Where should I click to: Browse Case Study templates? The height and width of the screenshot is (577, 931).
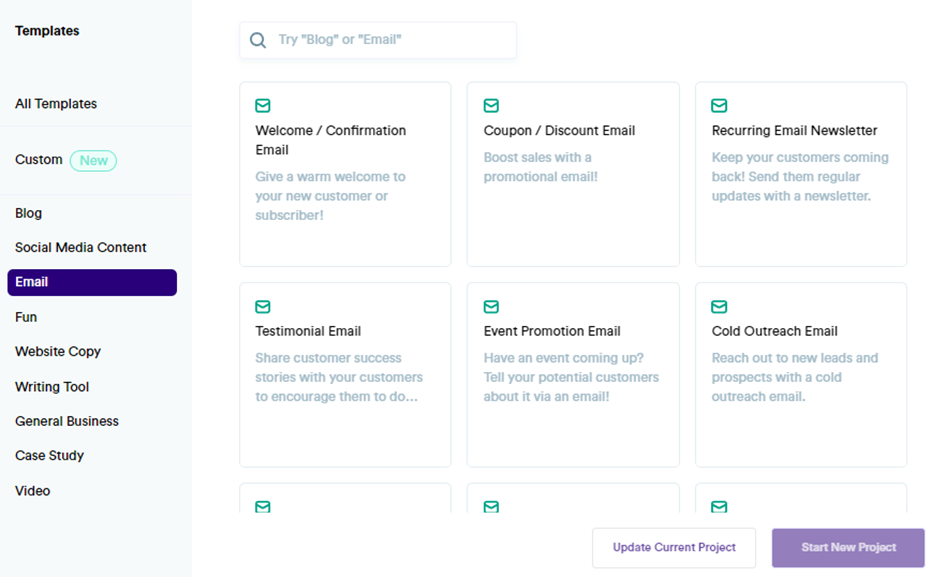pos(49,455)
